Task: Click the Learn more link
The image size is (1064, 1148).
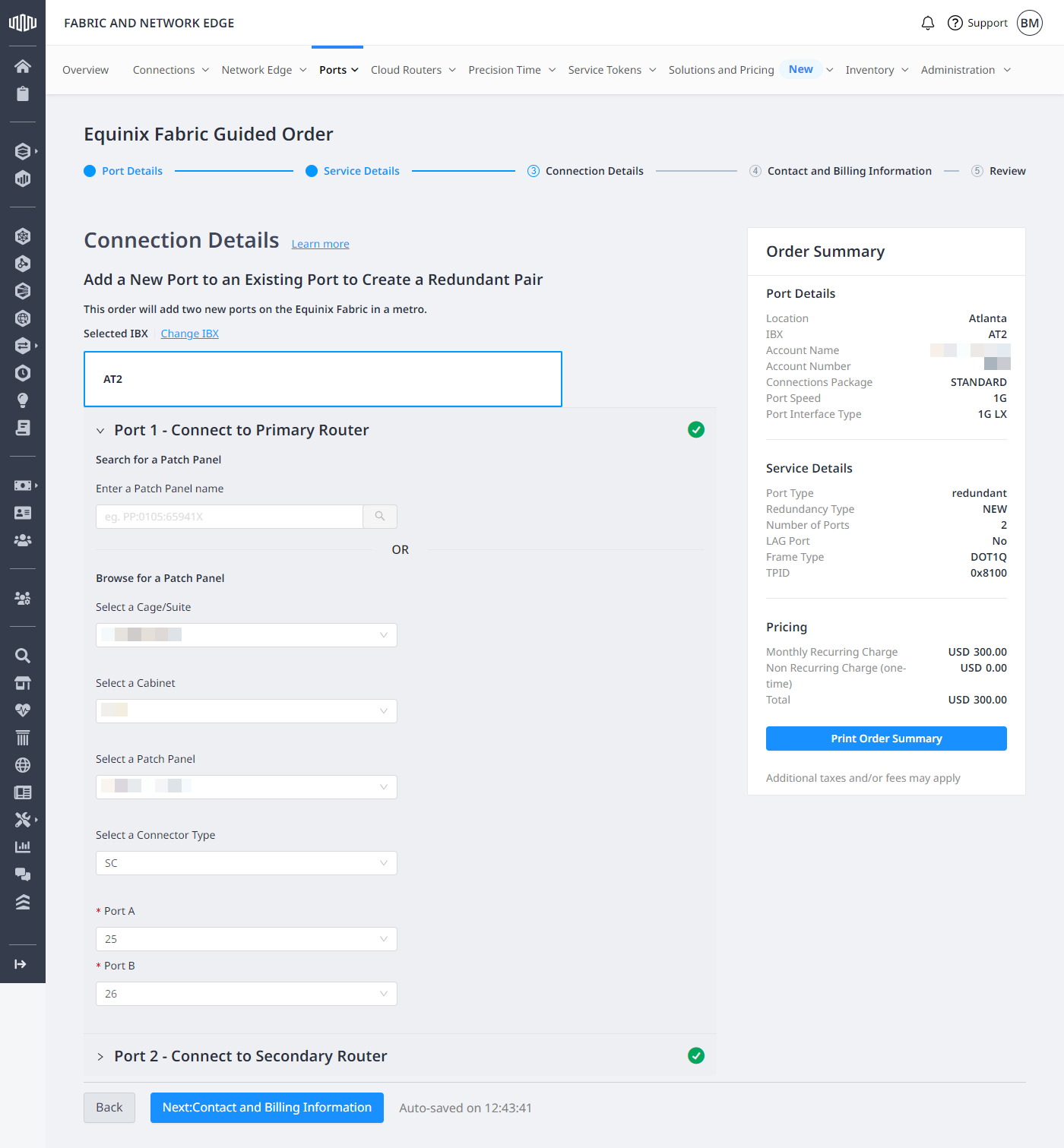Action: tap(320, 244)
